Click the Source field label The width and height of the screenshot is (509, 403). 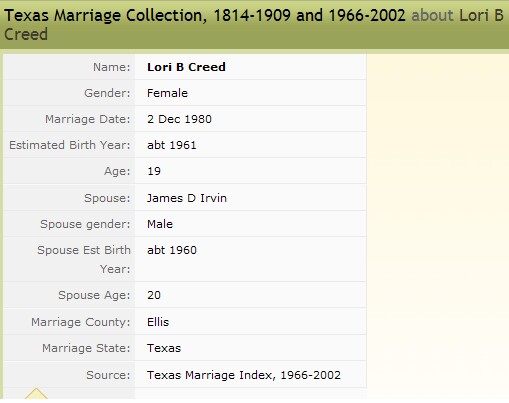click(x=108, y=375)
